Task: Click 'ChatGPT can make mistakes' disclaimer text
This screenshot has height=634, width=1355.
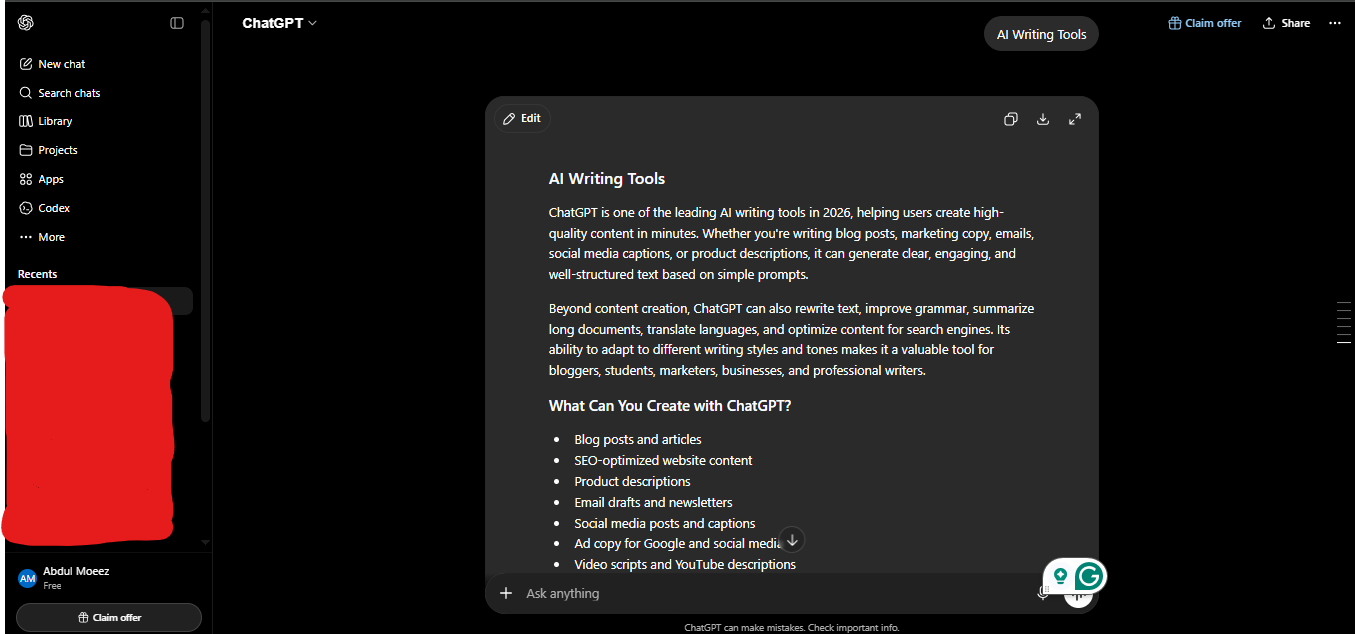Action: coord(791,627)
